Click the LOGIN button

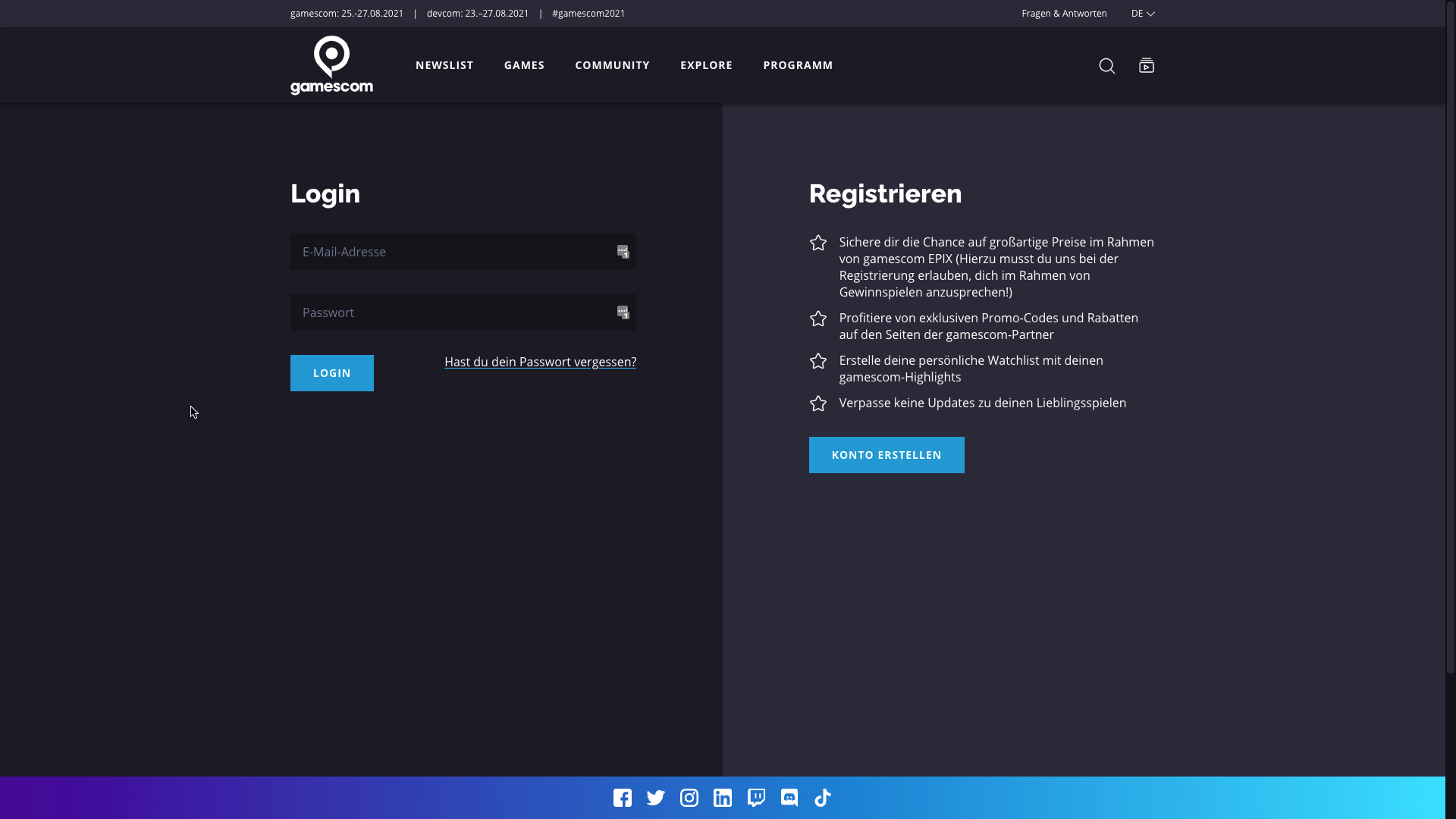pyautogui.click(x=332, y=373)
